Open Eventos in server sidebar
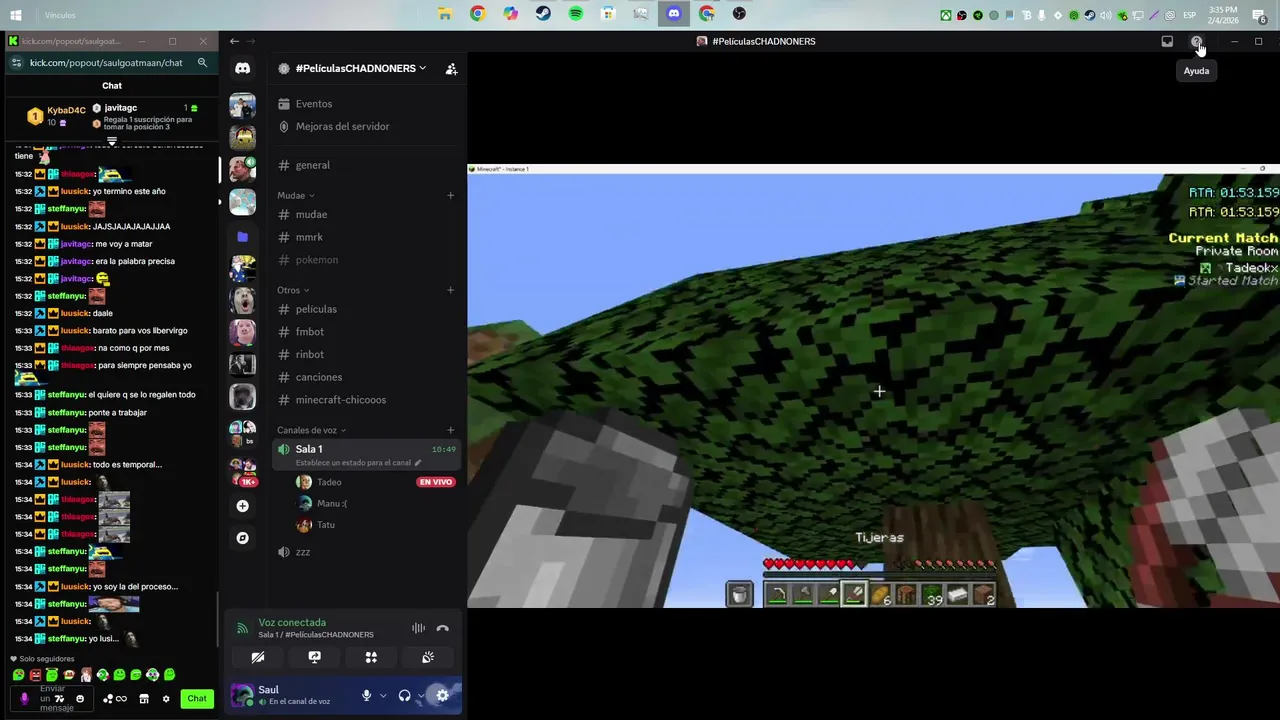1280x720 pixels. (x=366, y=104)
